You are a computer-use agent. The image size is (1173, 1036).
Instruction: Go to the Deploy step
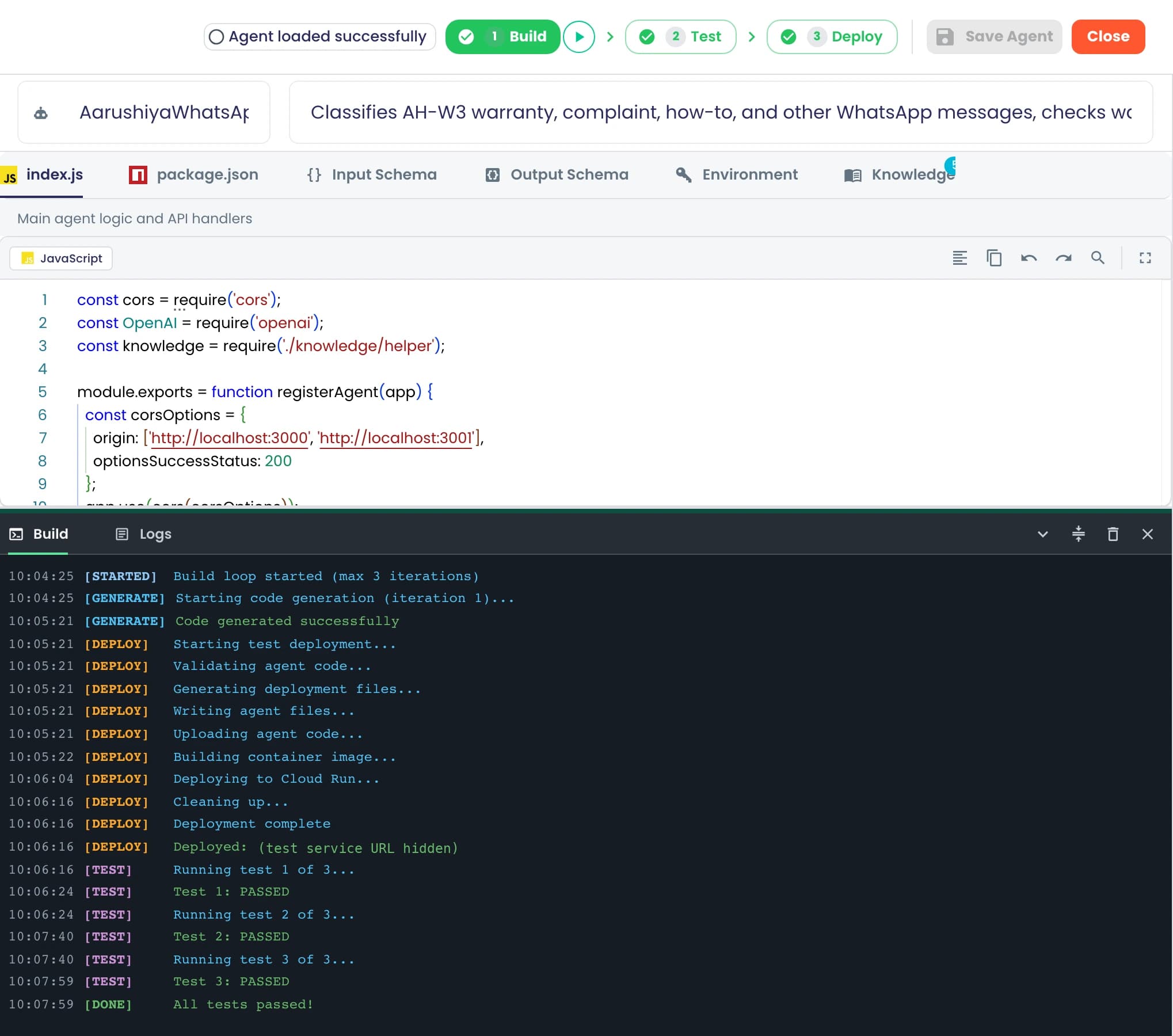click(832, 37)
